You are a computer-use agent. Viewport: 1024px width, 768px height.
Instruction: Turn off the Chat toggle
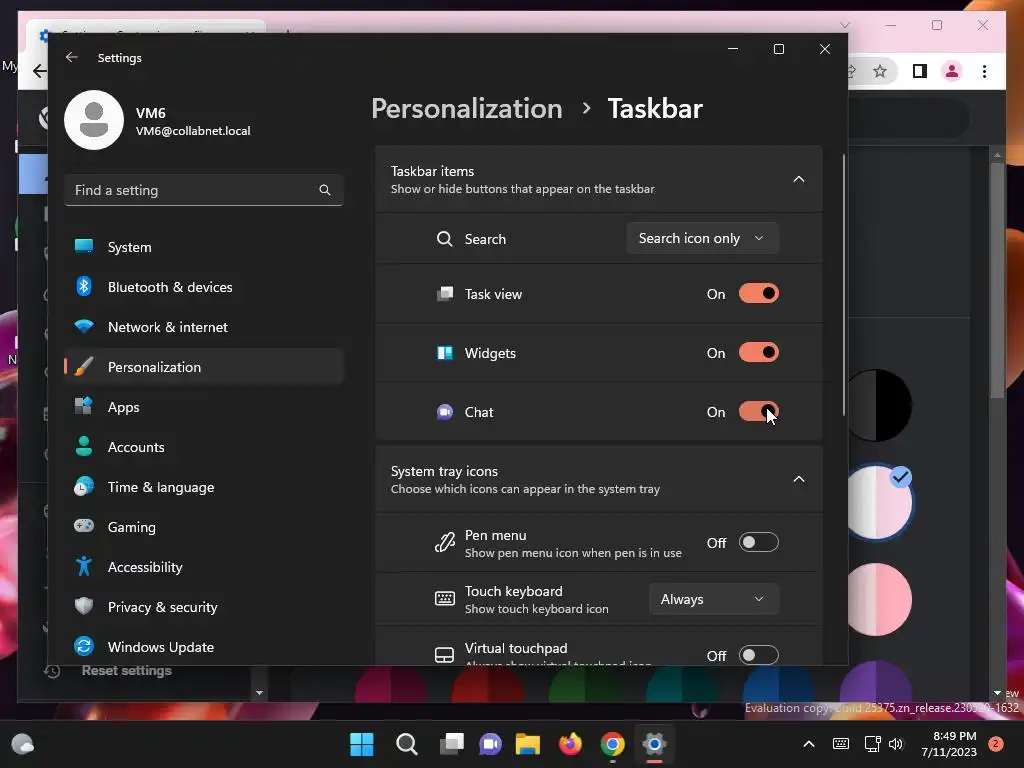click(x=759, y=411)
